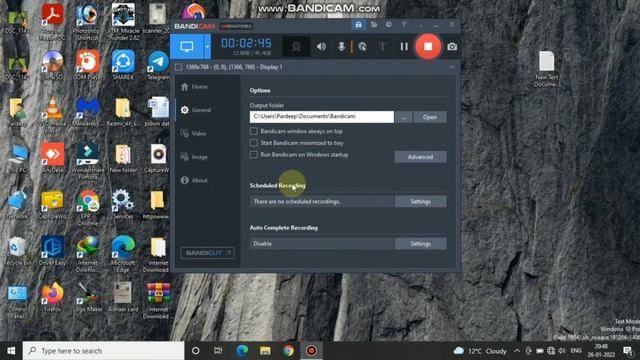The image size is (640, 360).
Task: Open Task View from the taskbar
Action: pyautogui.click(x=218, y=351)
